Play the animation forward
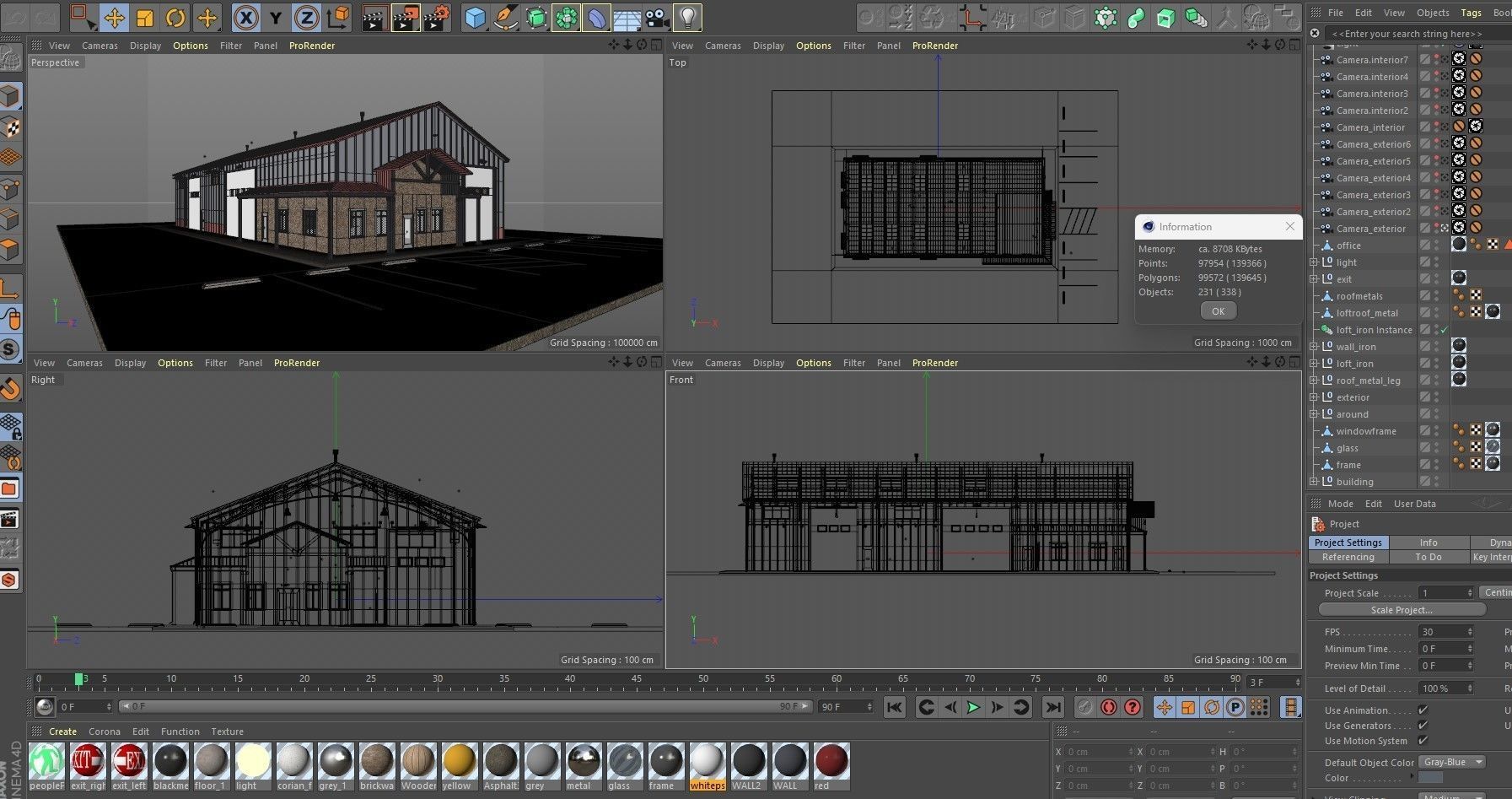The height and width of the screenshot is (799, 1512). [973, 707]
